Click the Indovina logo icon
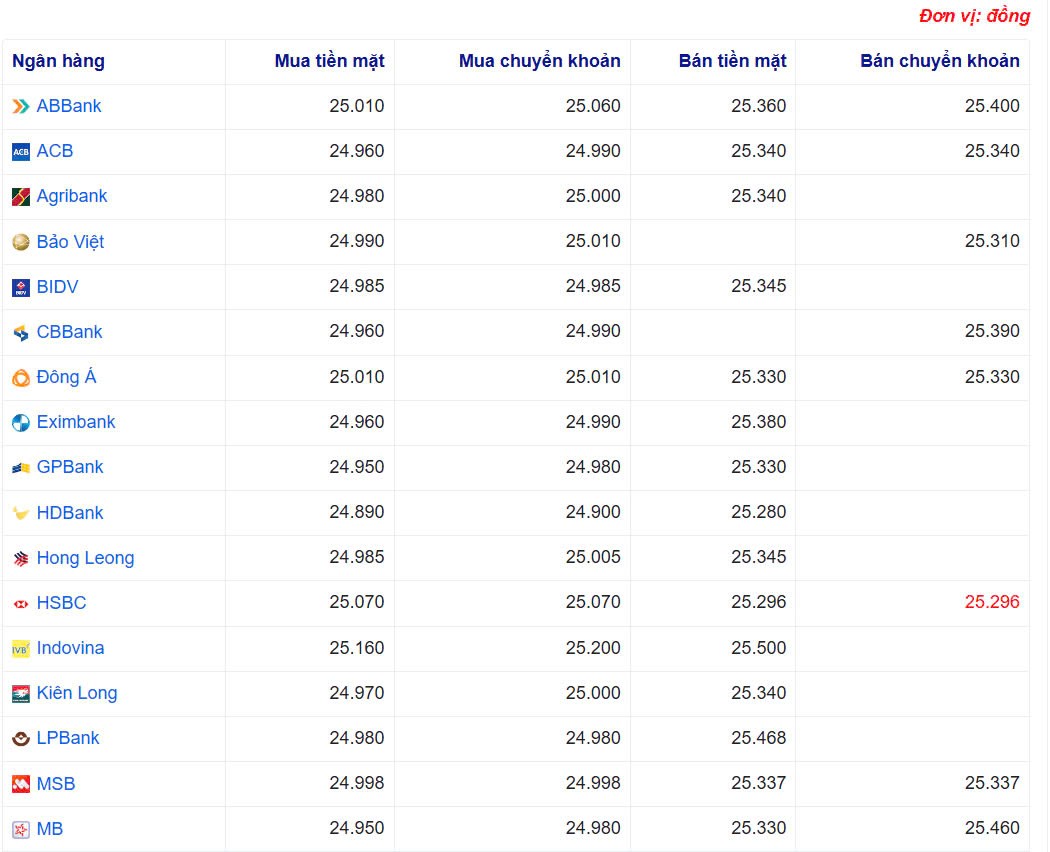Screen dimensions: 1050x852 pyautogui.click(x=21, y=649)
